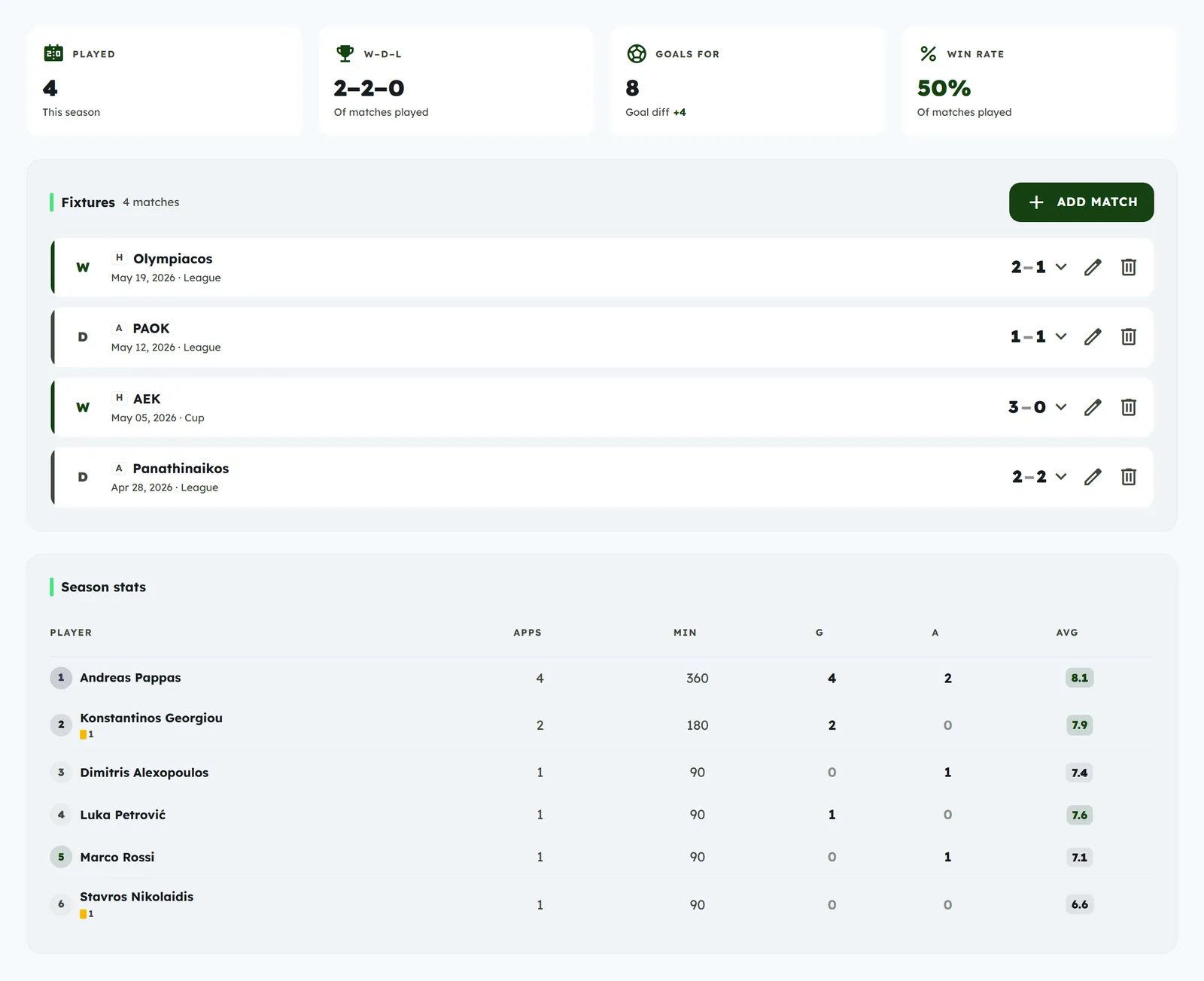Click the APPS column header

[528, 633]
